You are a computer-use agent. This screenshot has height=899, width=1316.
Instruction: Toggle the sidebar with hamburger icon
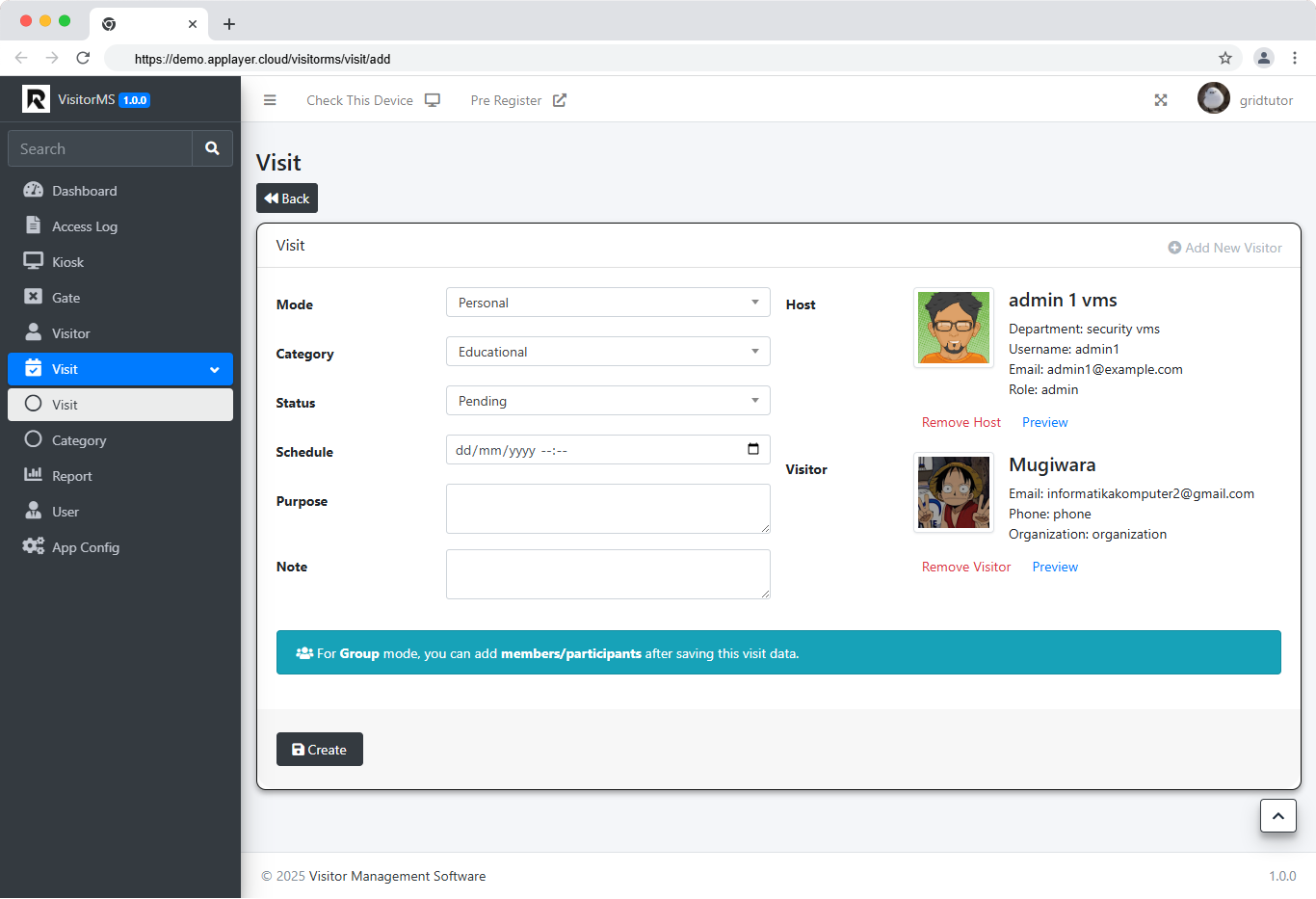pyautogui.click(x=270, y=100)
